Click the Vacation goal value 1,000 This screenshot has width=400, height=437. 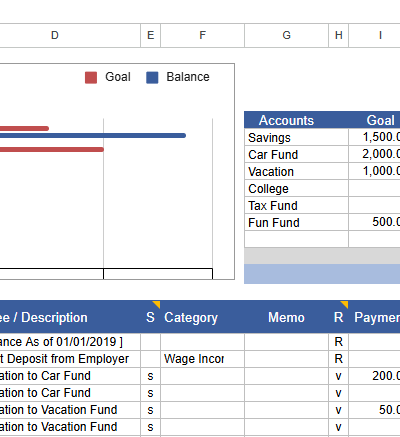point(375,171)
